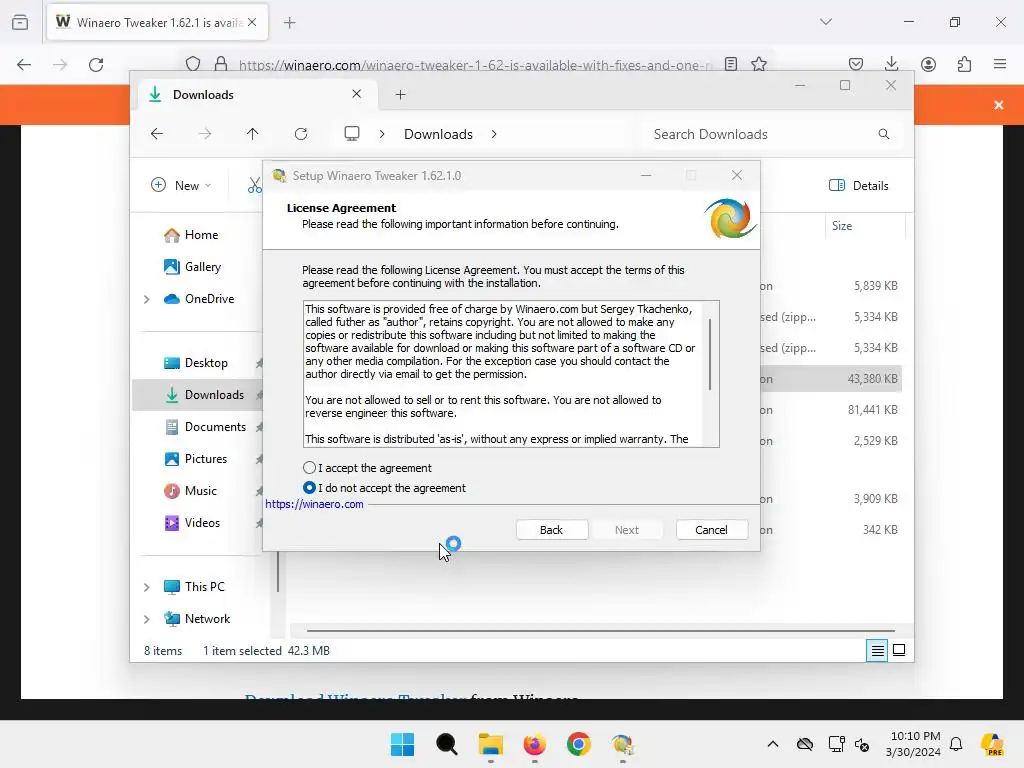This screenshot has width=1024, height=768.
Task: Select the Downloads tab in File Explorer
Action: click(x=255, y=95)
